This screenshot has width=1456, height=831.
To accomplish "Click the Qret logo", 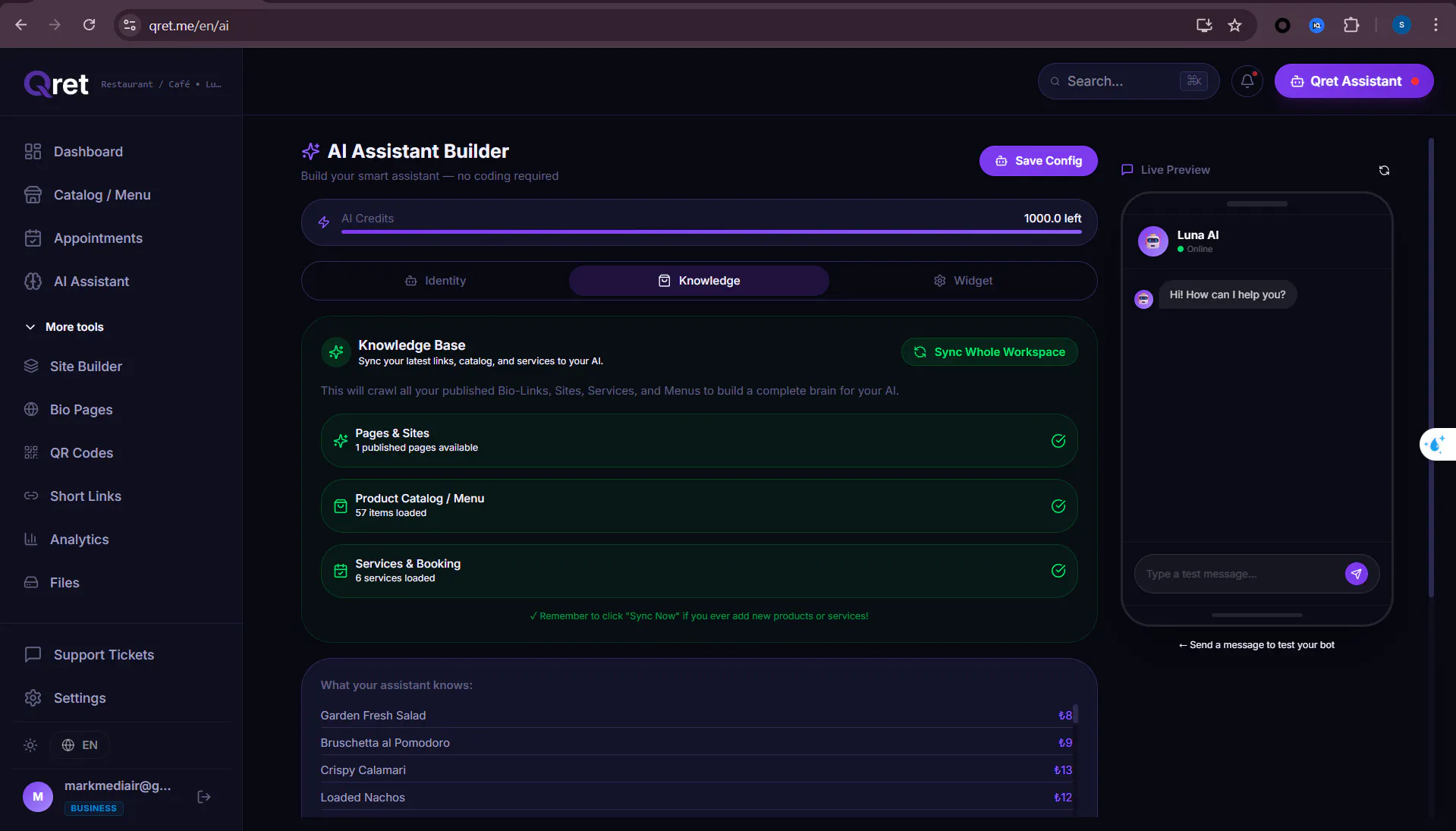I will [56, 83].
